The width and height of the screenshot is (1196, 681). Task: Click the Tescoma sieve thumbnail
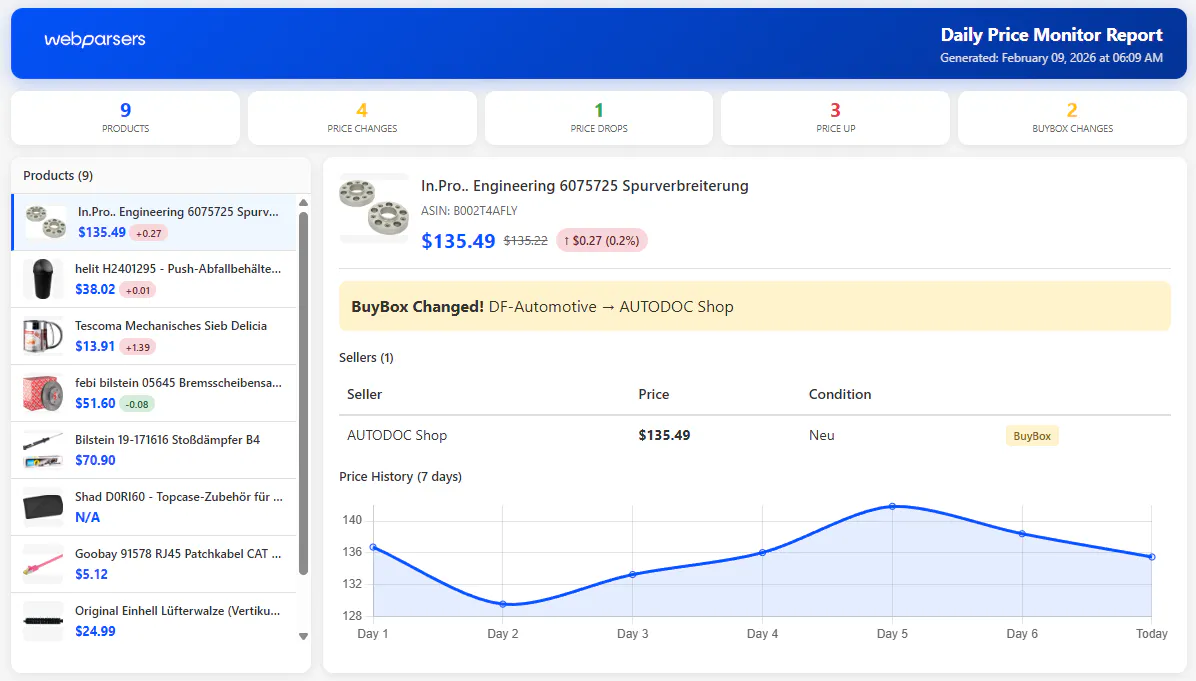click(x=43, y=336)
